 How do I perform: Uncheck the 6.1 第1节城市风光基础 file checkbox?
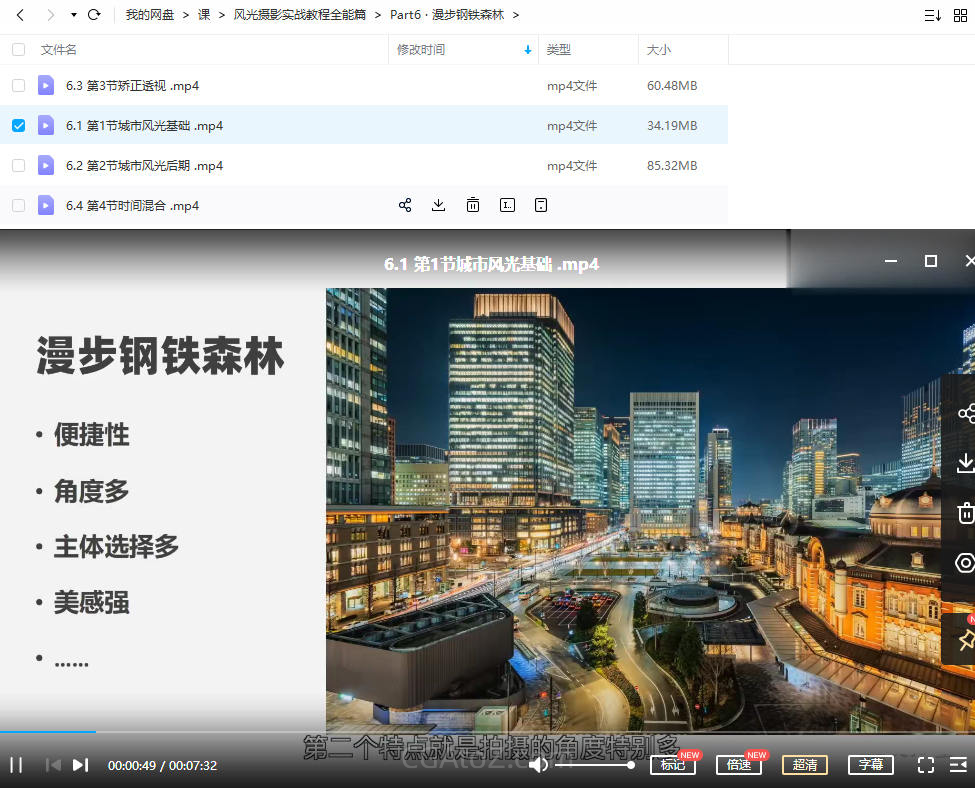18,126
